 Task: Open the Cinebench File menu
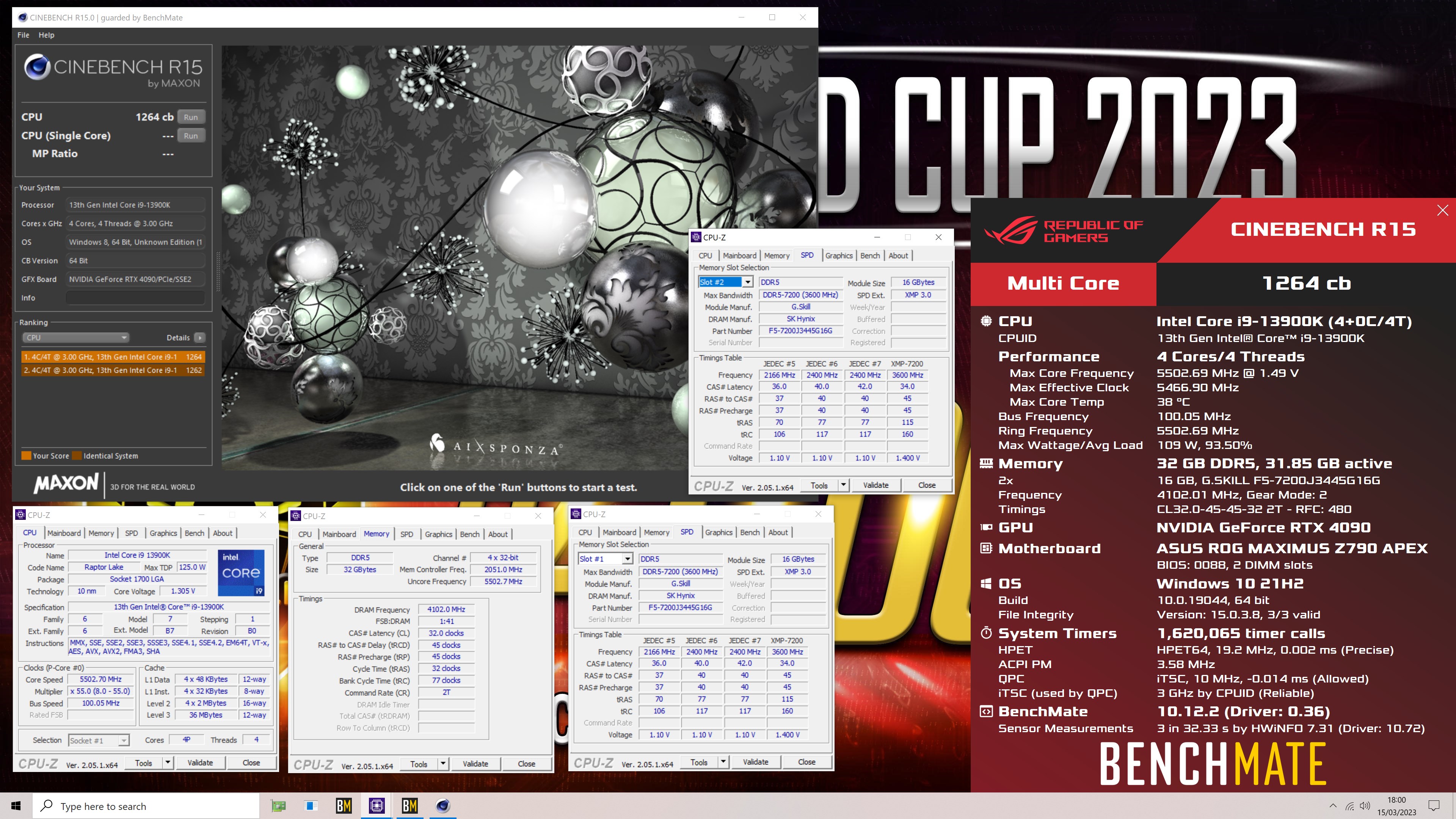(23, 35)
